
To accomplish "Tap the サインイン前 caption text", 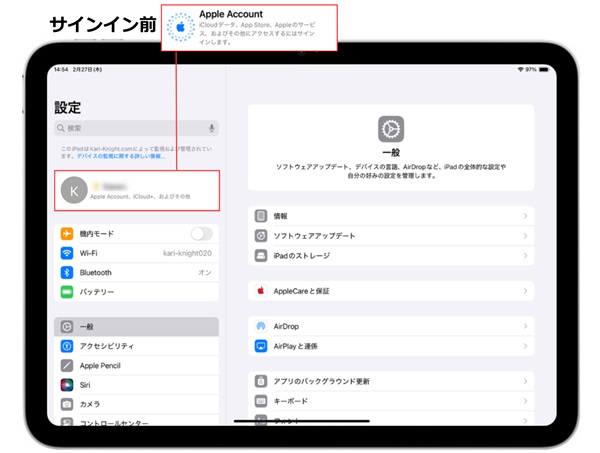I will (x=103, y=24).
